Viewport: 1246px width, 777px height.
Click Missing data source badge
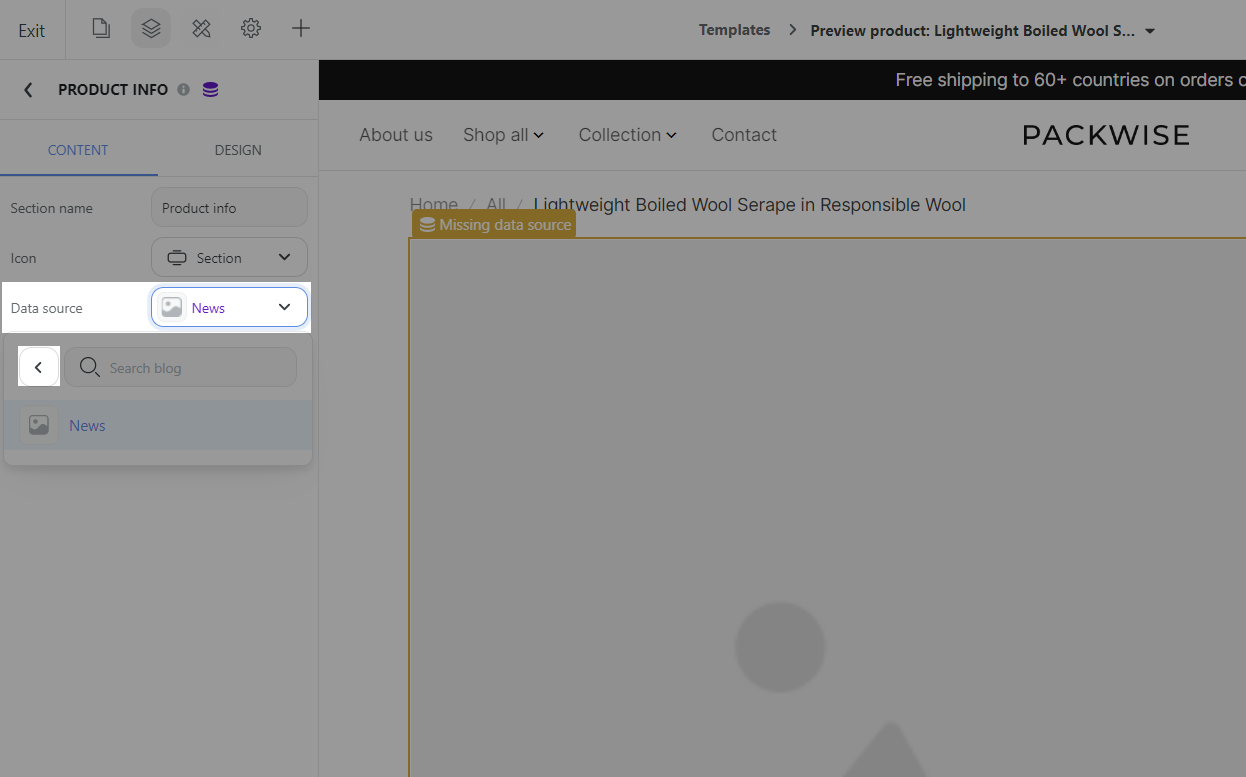[494, 224]
